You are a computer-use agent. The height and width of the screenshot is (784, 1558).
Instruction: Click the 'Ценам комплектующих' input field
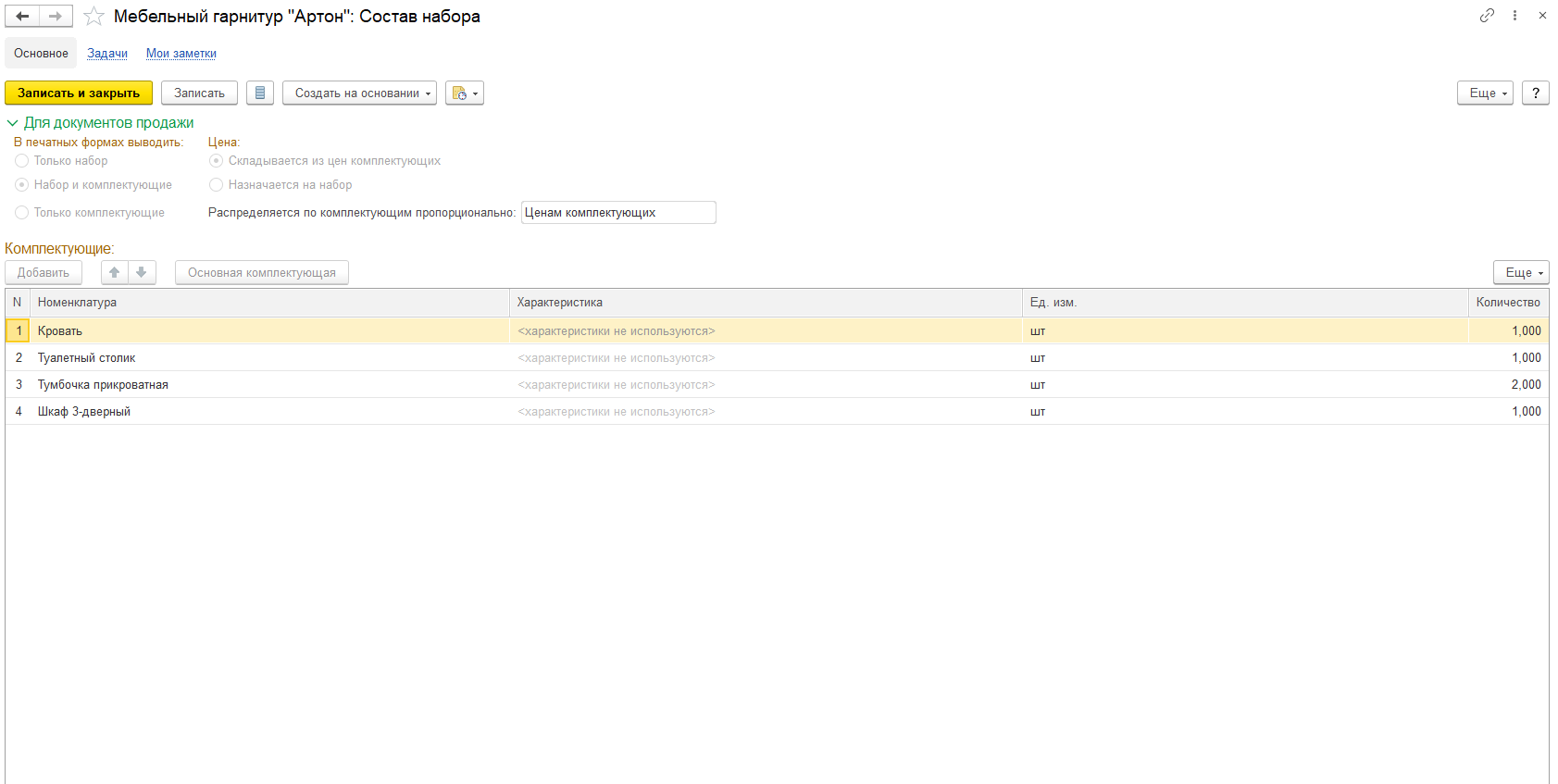click(x=618, y=213)
